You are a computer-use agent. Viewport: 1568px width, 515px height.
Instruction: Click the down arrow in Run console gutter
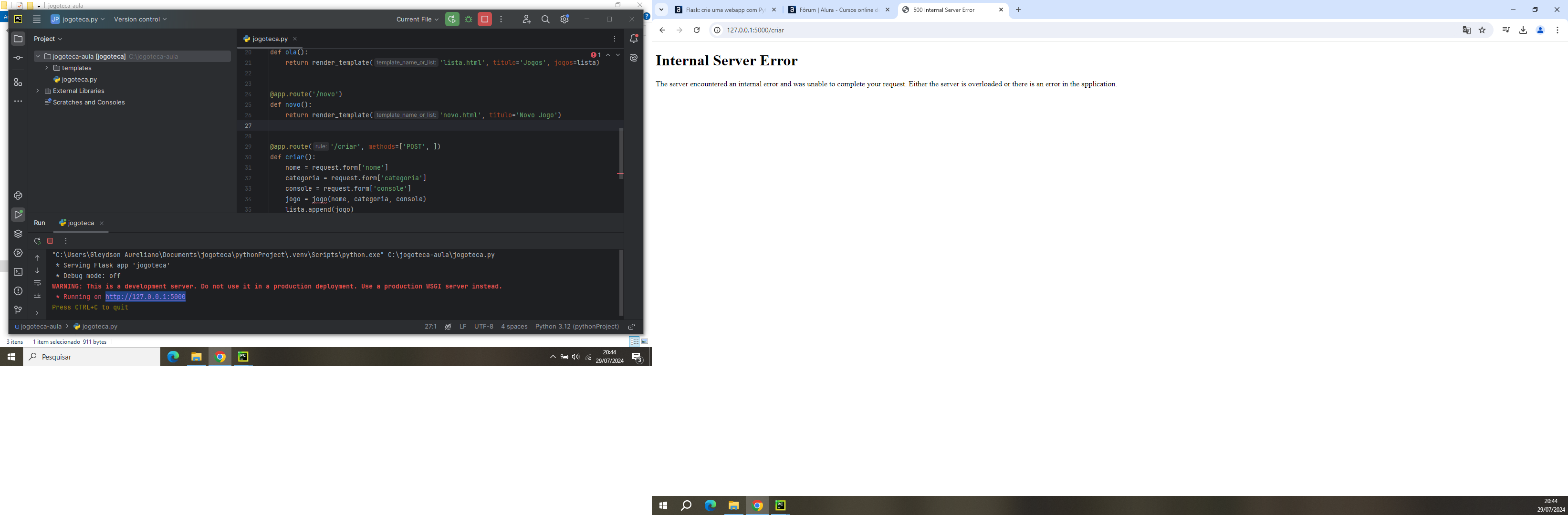37,270
